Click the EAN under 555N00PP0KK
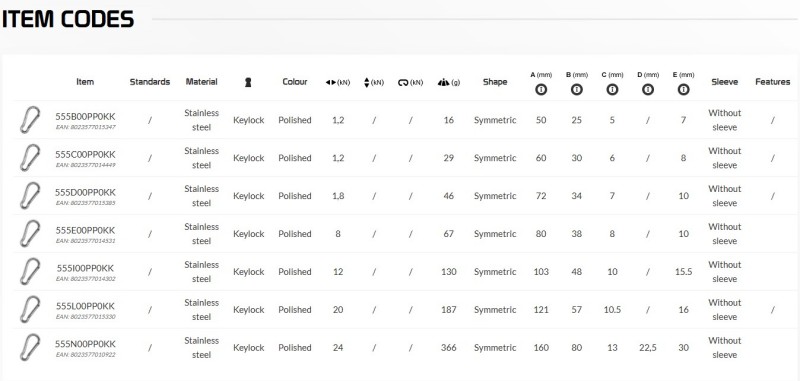The width and height of the screenshot is (800, 381). click(x=85, y=354)
